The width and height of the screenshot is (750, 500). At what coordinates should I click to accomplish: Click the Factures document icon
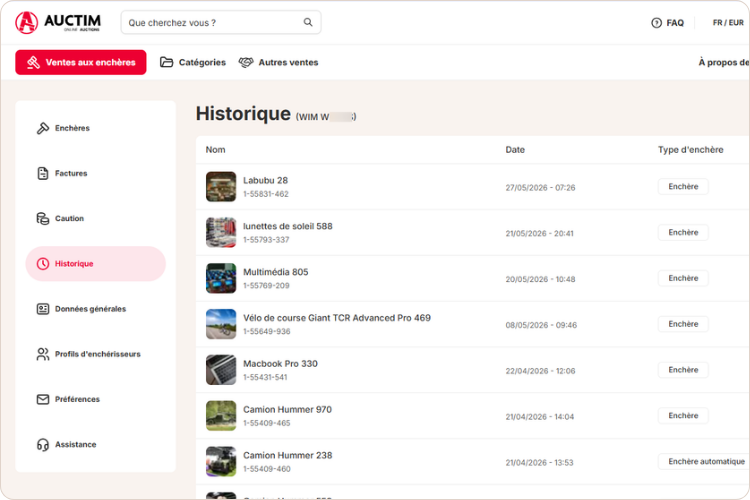point(43,173)
